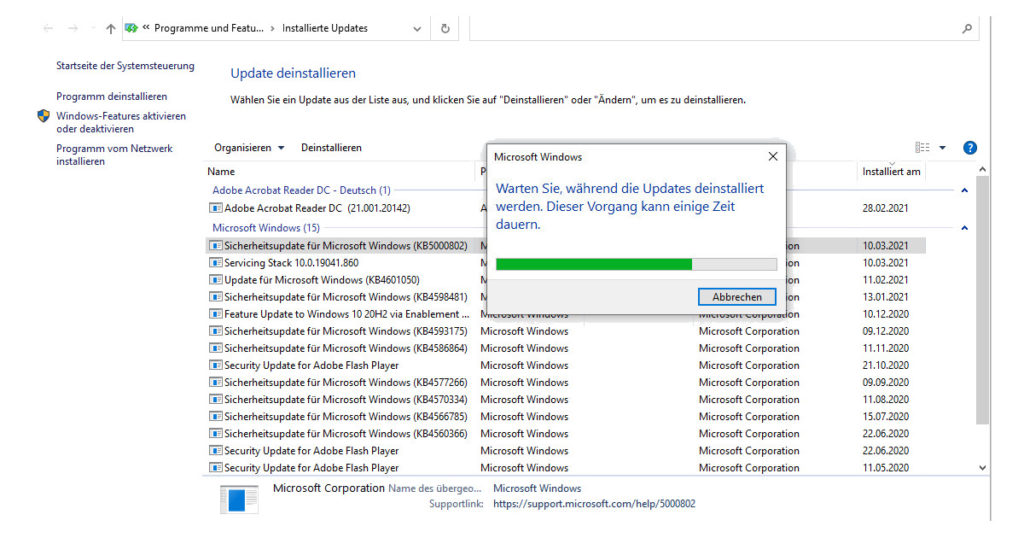This screenshot has height=538, width=1024.
Task: Select first Security Update for Adobe Flash Player 21.10.2020
Action: 311,366
